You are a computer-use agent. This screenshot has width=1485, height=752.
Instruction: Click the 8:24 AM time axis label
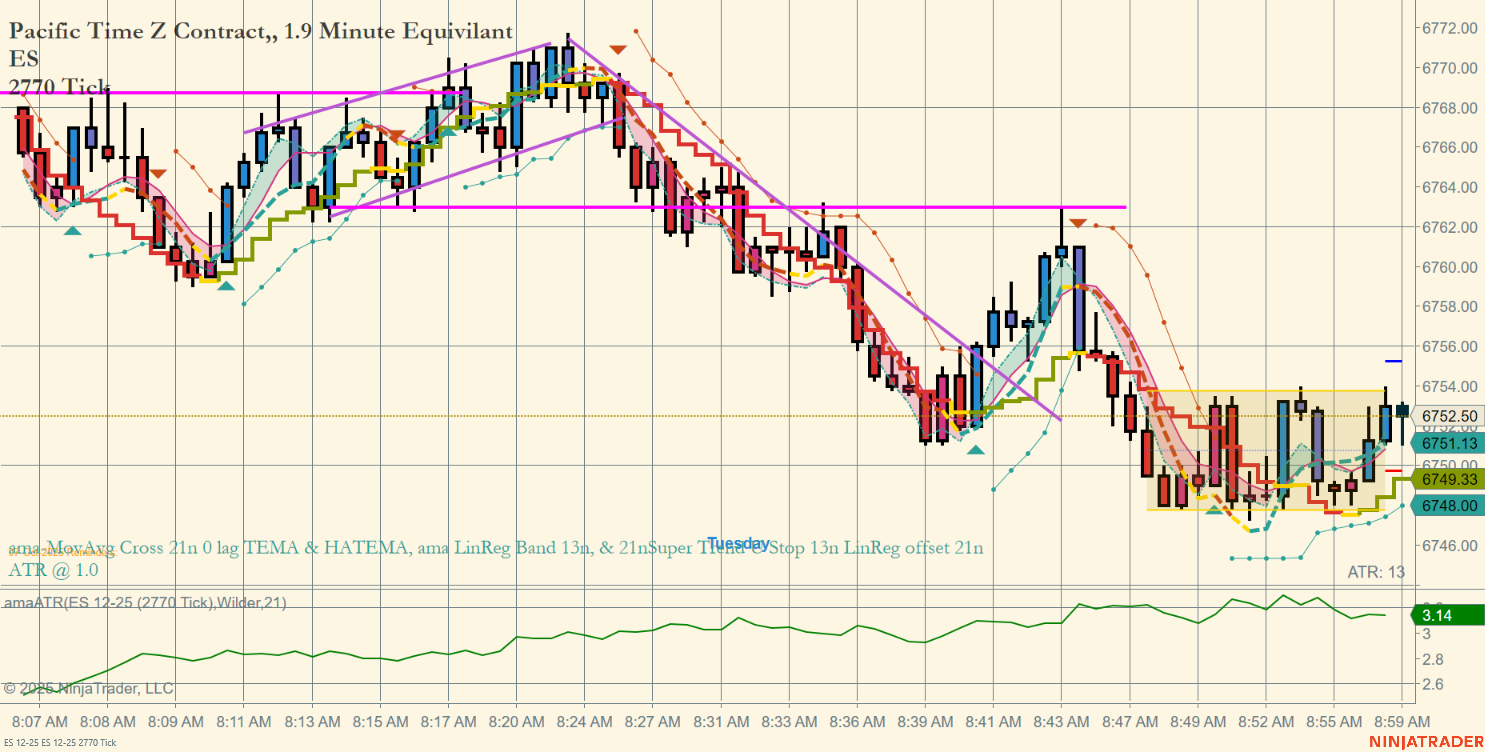[x=584, y=721]
